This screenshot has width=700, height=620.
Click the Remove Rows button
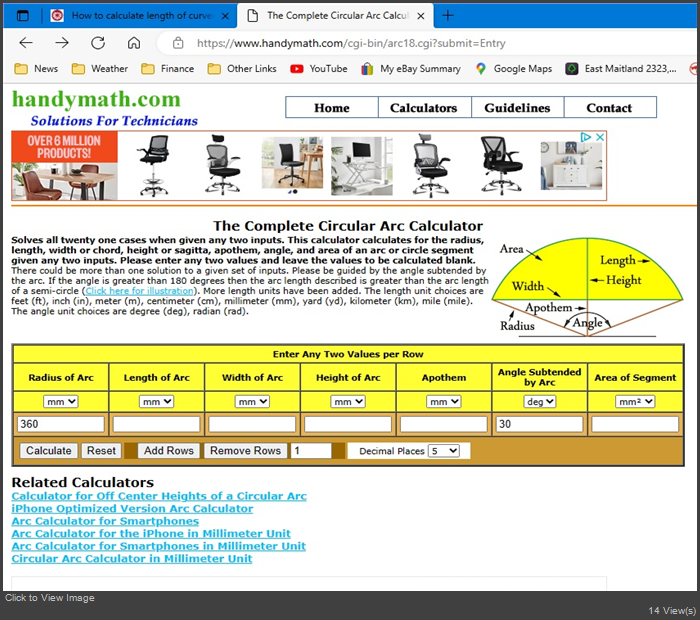pyautogui.click(x=246, y=451)
